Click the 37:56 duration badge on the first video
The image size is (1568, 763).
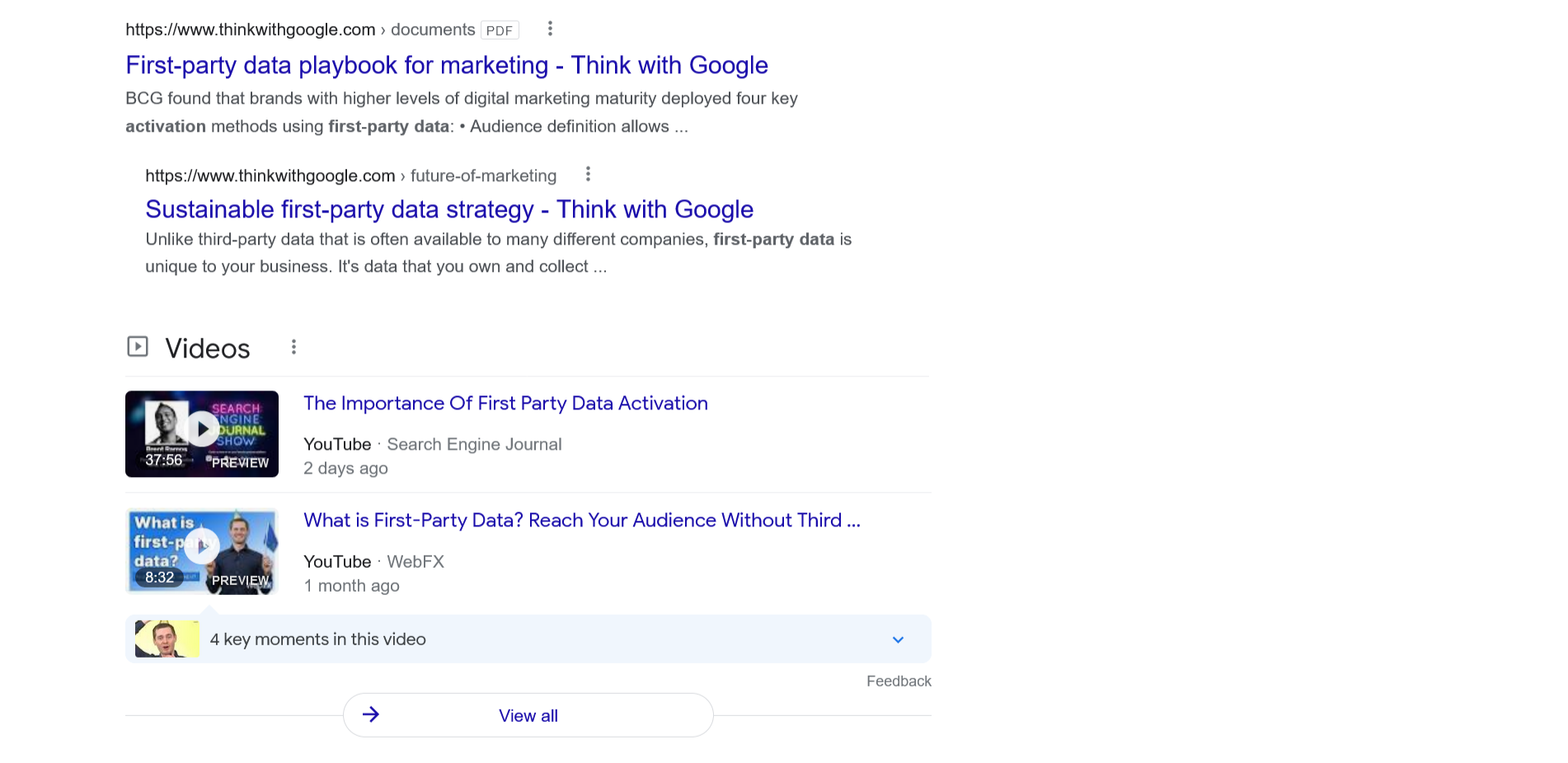click(162, 461)
